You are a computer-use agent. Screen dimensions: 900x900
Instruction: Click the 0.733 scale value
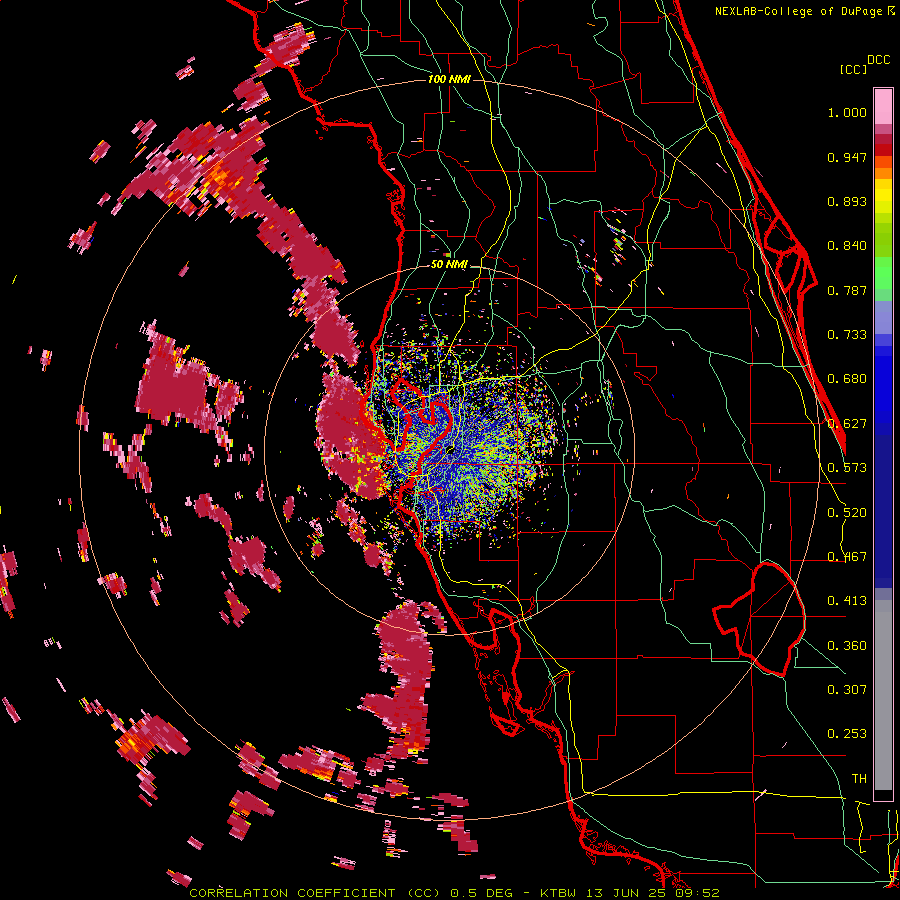tap(847, 335)
